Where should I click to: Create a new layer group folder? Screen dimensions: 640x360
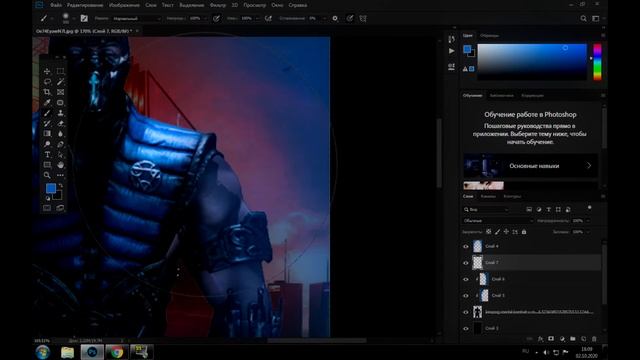click(573, 339)
